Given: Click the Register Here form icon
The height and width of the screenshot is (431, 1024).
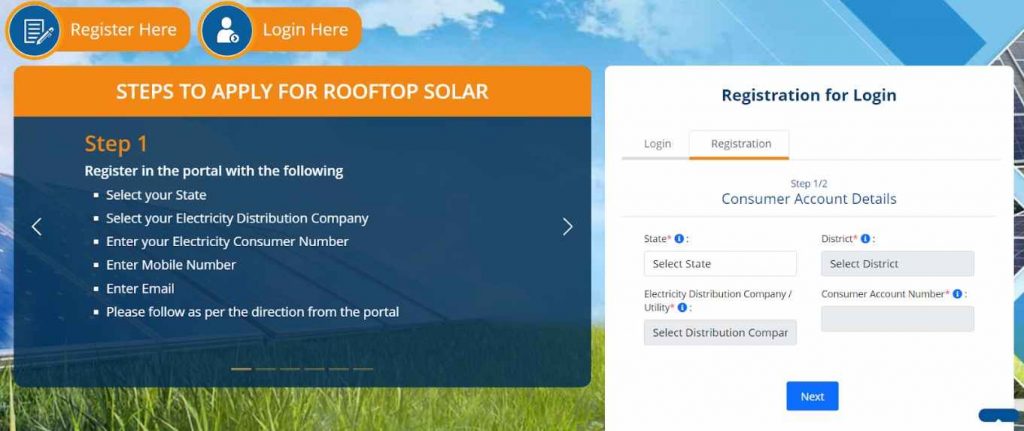Looking at the screenshot, I should [x=33, y=30].
